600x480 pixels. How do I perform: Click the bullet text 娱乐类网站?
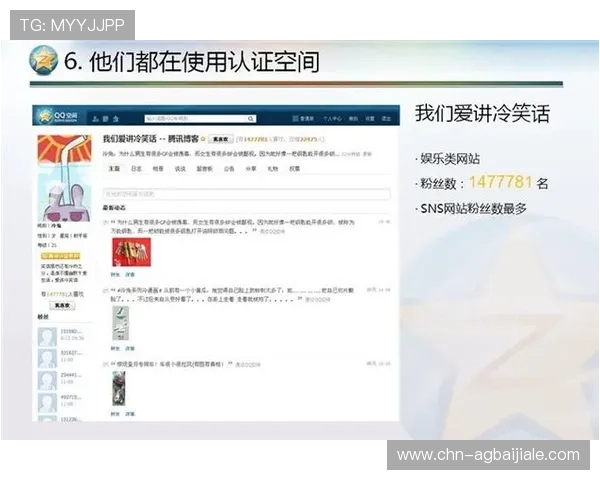click(450, 158)
